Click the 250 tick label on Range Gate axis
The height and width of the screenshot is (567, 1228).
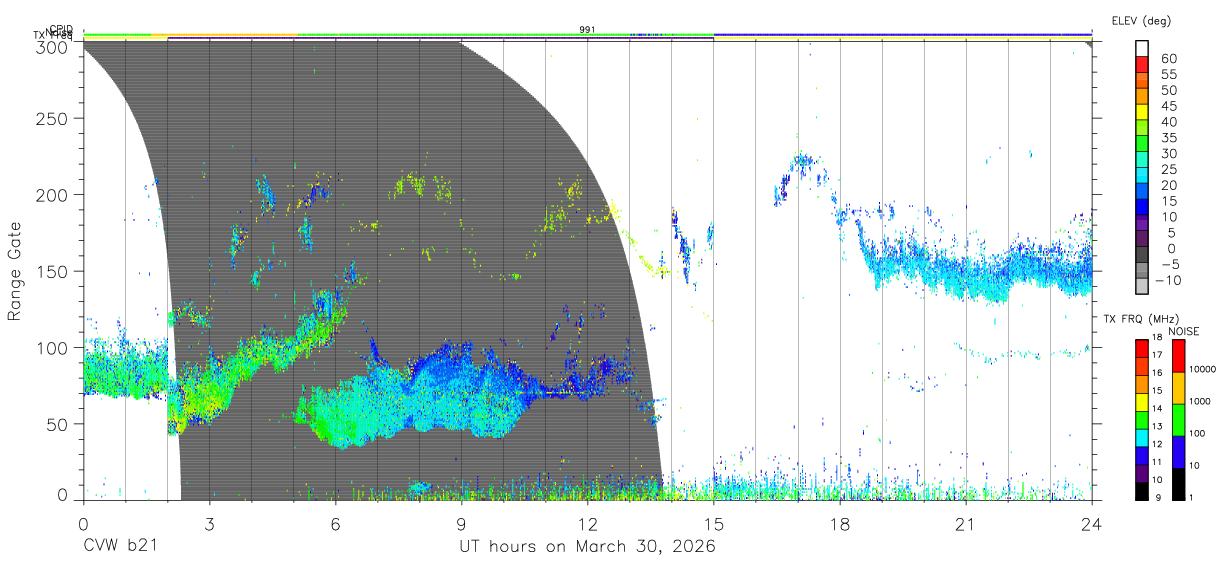point(52,118)
